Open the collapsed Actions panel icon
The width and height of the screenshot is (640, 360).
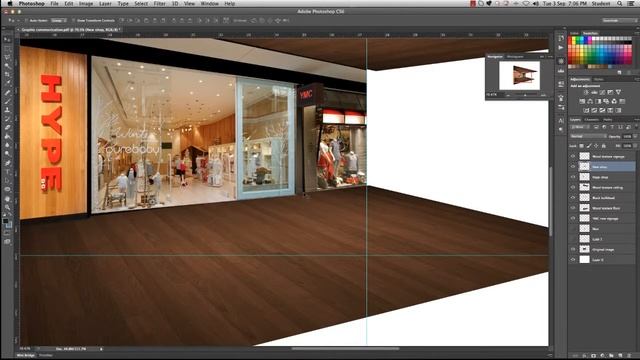[x=561, y=47]
